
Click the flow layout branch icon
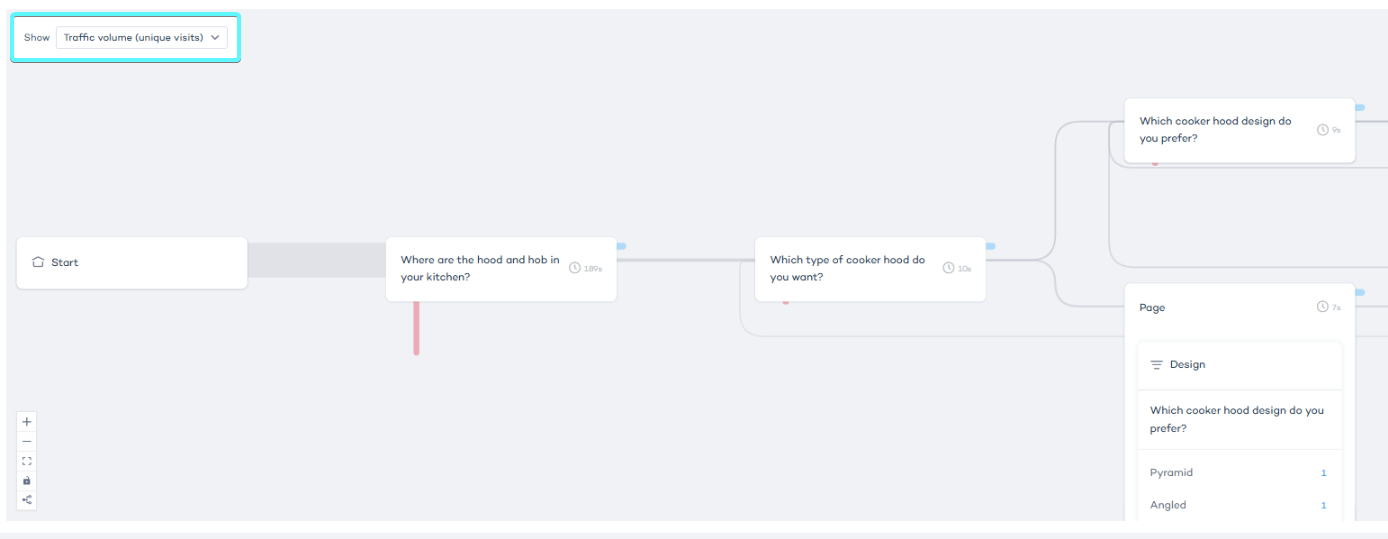[27, 500]
